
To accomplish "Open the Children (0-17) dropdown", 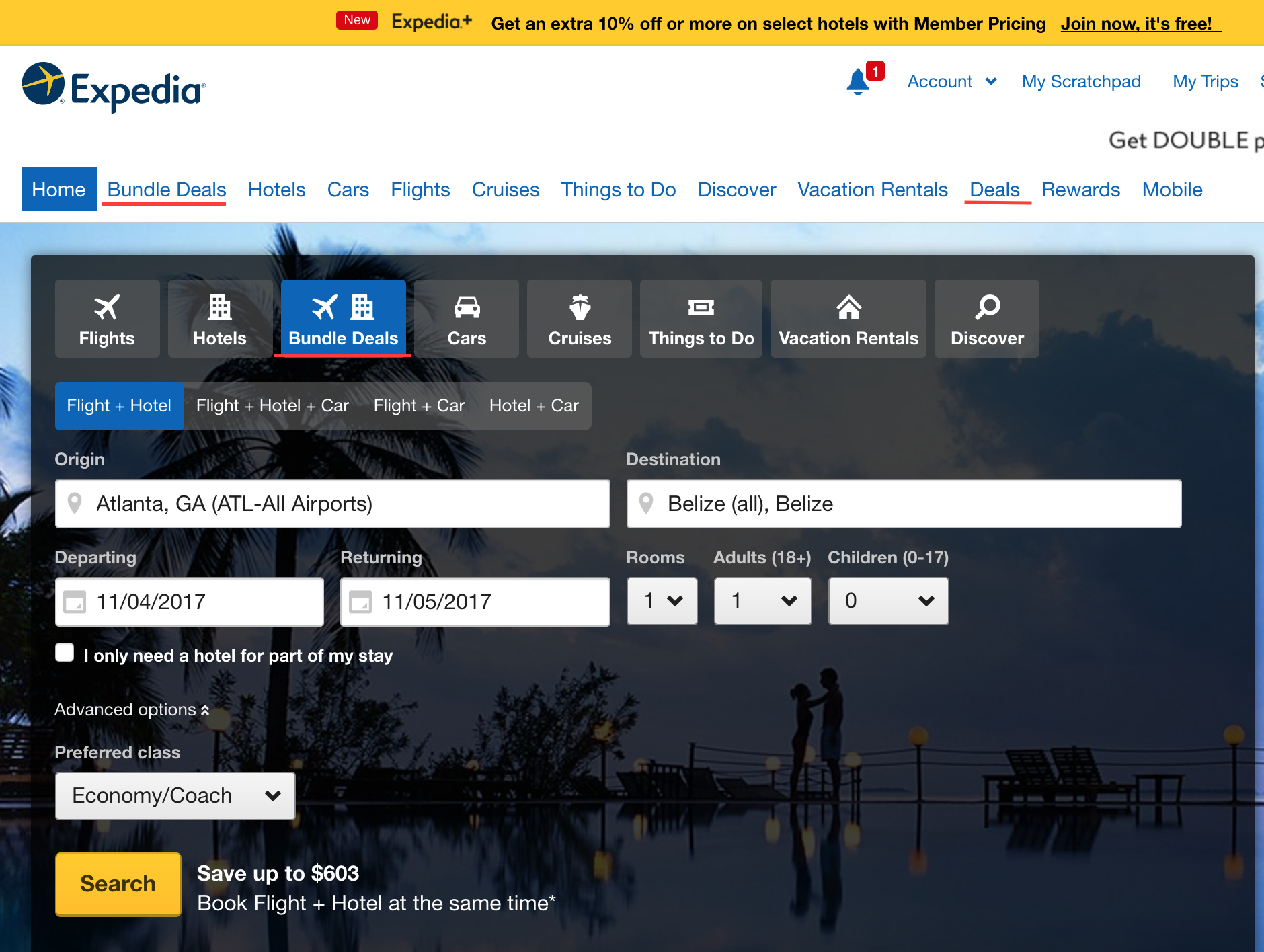I will pos(889,601).
